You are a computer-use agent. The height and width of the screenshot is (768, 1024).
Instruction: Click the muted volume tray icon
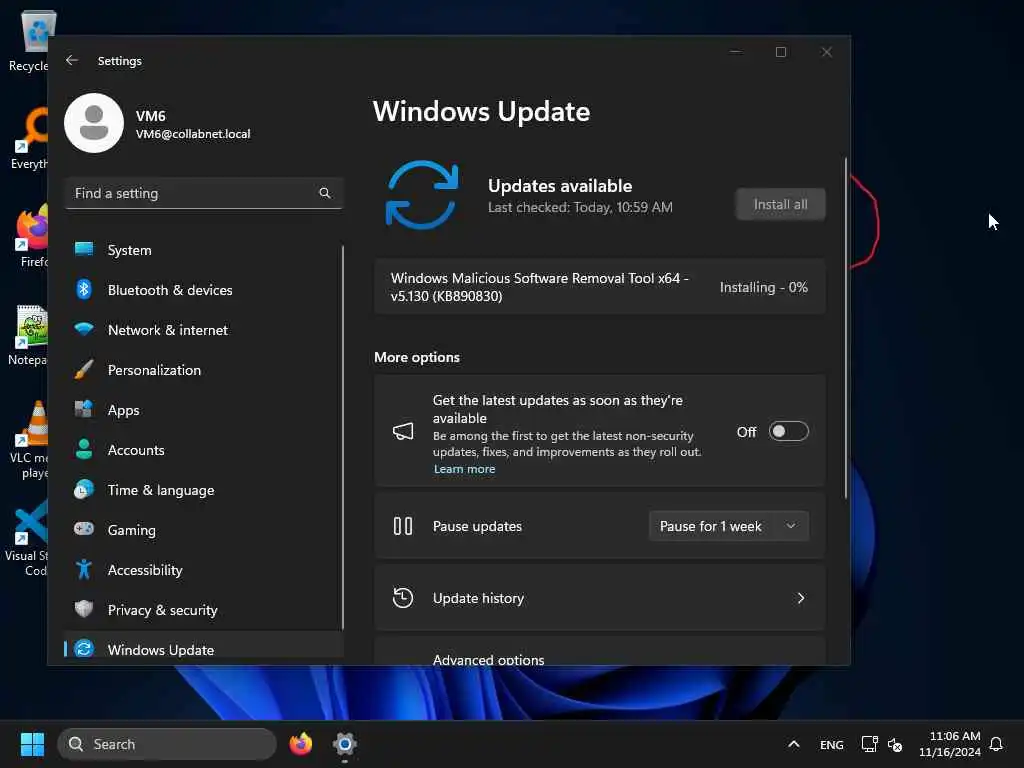click(x=895, y=744)
